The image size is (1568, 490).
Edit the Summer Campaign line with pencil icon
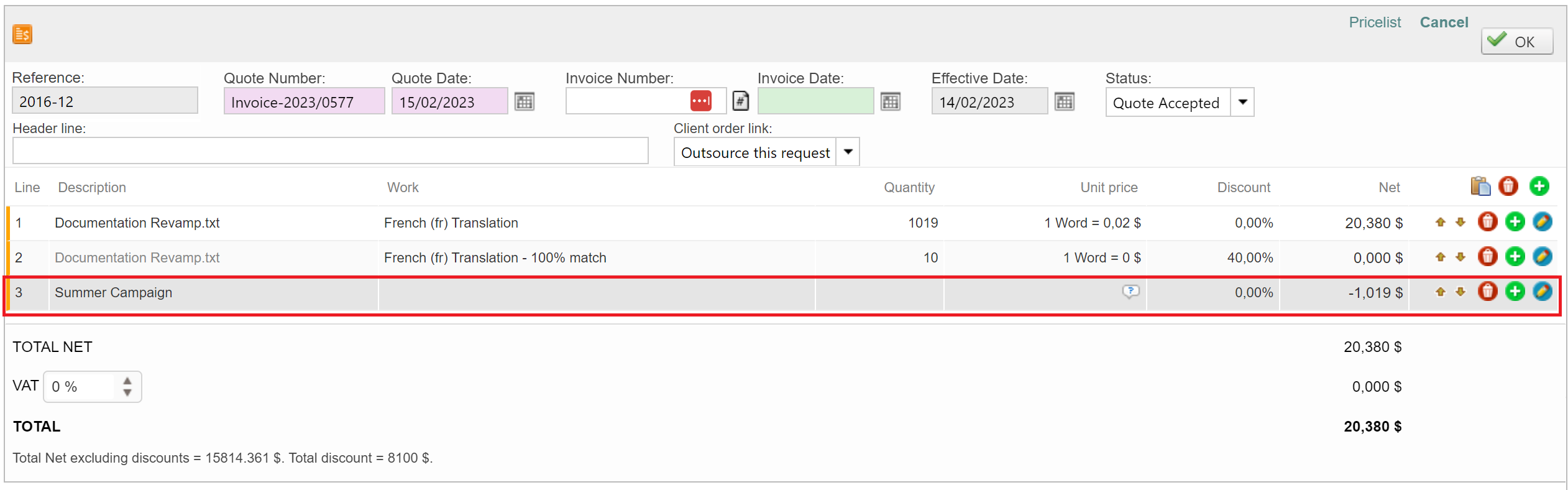(1542, 292)
